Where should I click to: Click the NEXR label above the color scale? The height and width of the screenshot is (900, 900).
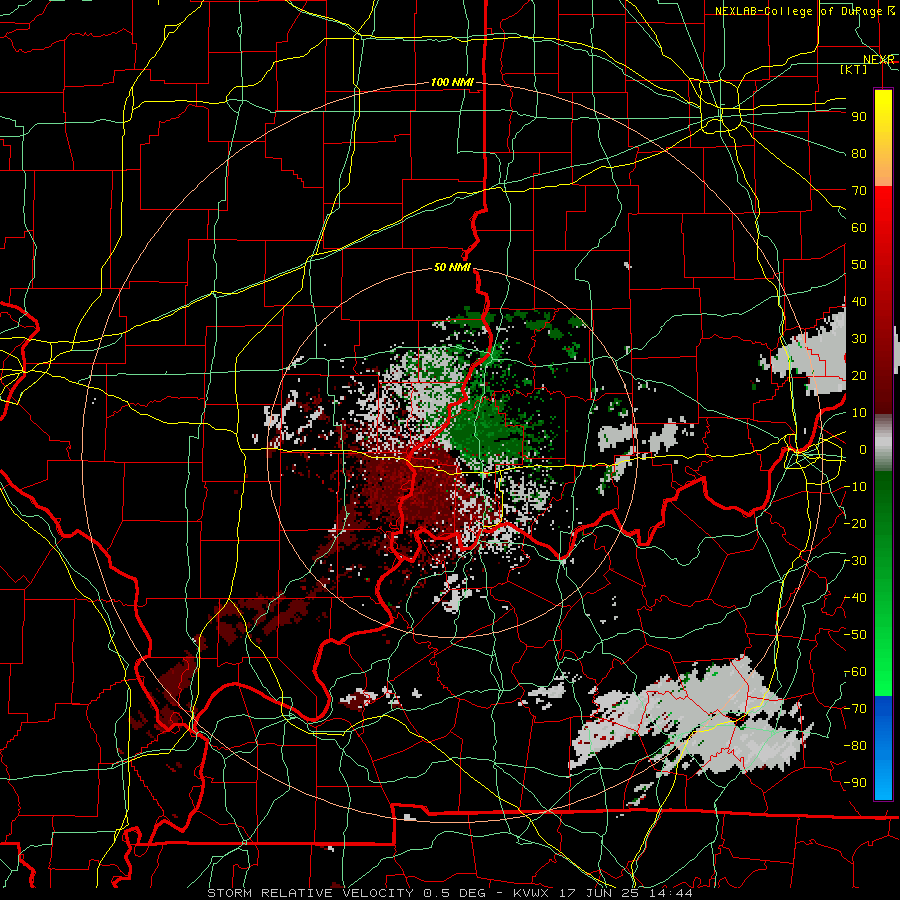tap(878, 60)
